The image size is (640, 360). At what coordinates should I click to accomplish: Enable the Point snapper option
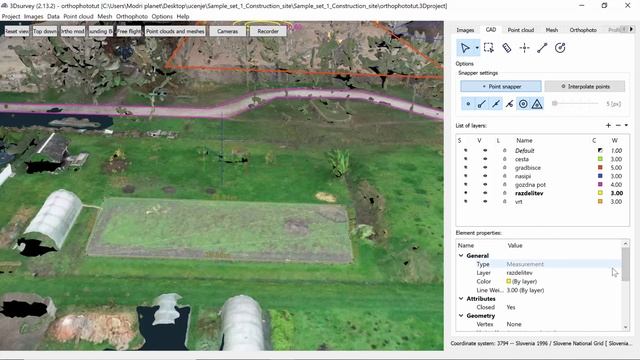pyautogui.click(x=501, y=86)
